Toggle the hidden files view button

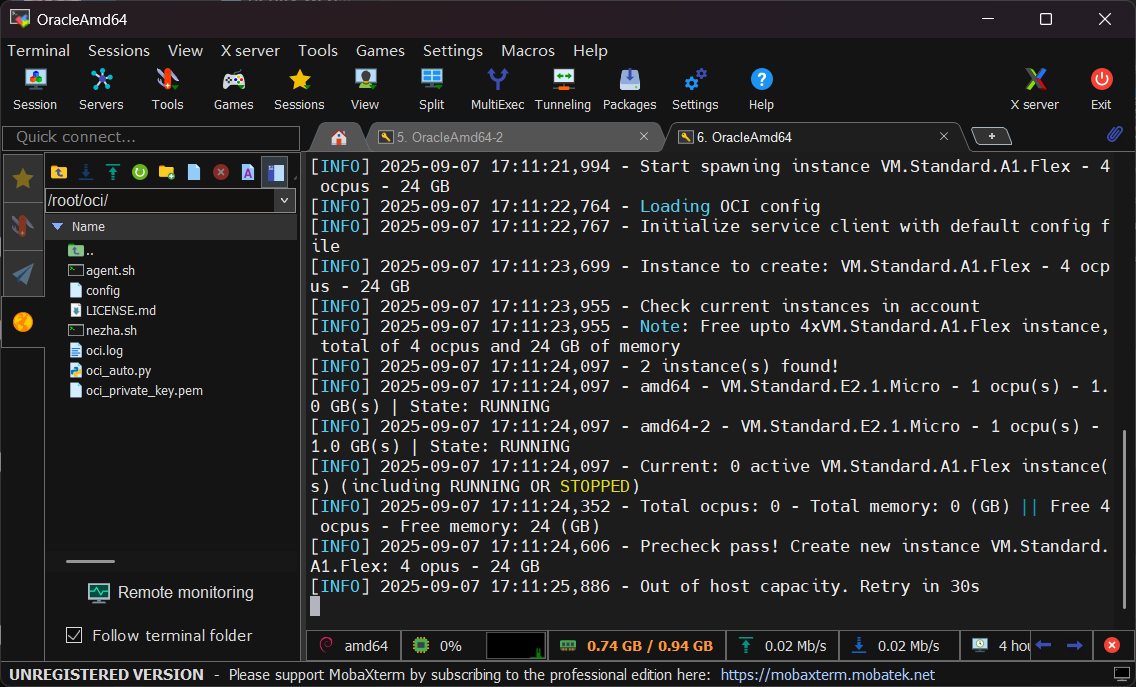[x=274, y=172]
